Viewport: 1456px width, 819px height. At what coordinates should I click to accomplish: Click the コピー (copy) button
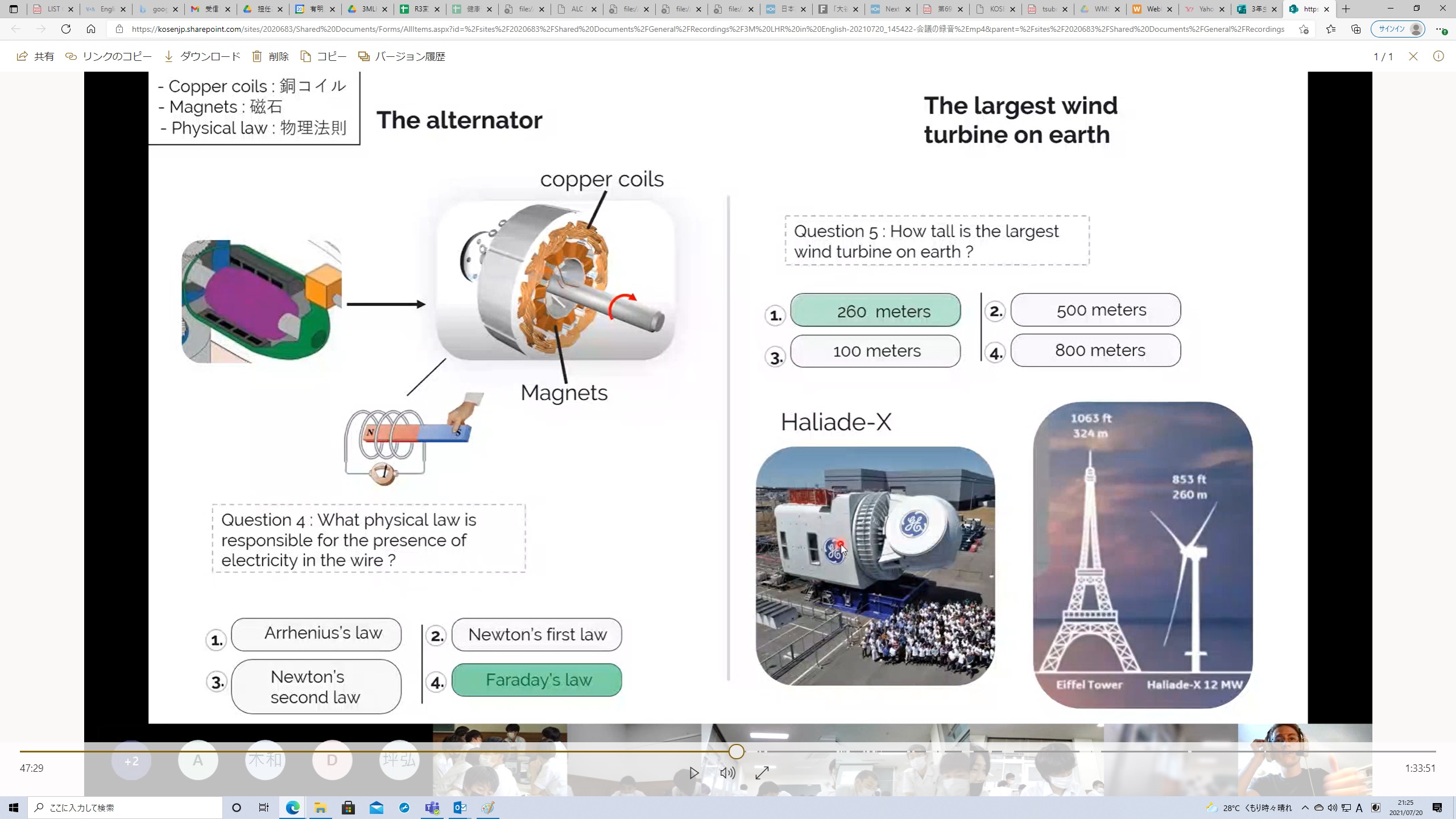(x=323, y=56)
